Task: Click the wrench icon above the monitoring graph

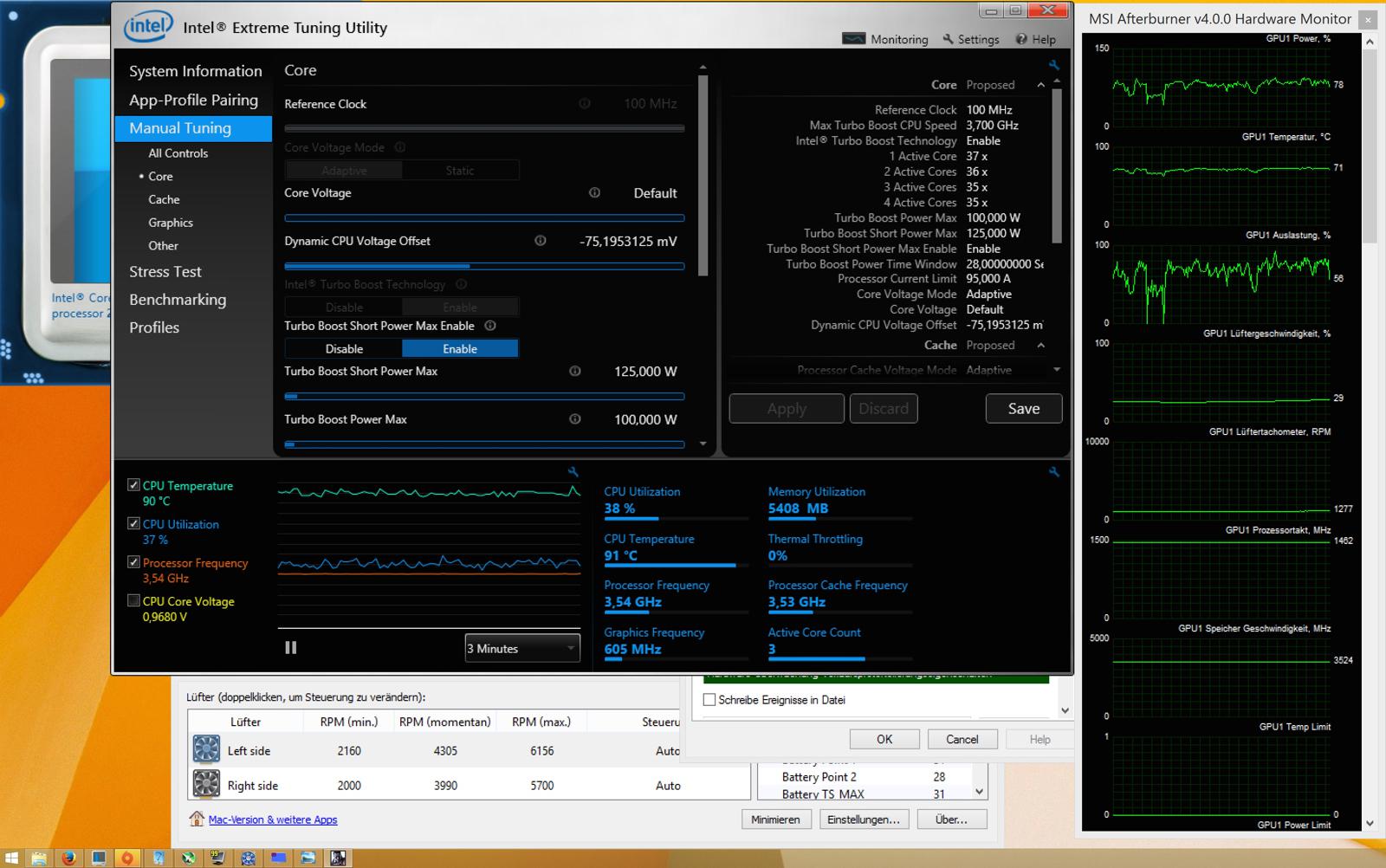Action: point(573,471)
